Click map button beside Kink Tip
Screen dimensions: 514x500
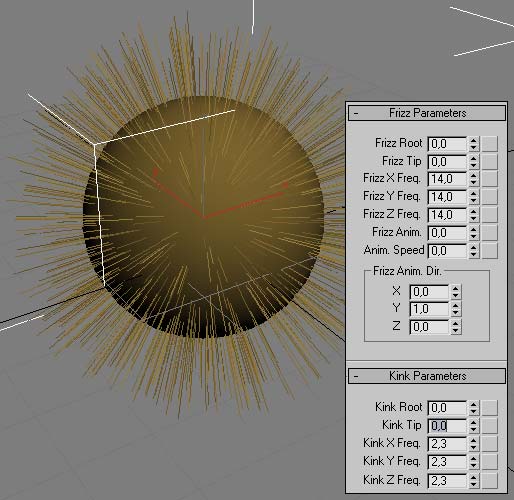pos(490,426)
